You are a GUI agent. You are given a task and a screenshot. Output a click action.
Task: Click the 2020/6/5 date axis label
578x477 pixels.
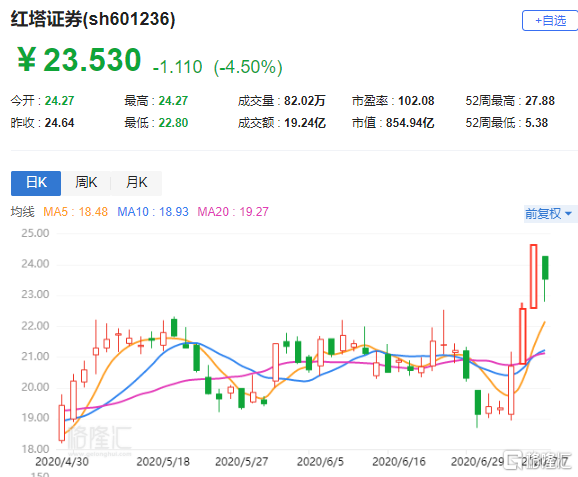(x=320, y=462)
